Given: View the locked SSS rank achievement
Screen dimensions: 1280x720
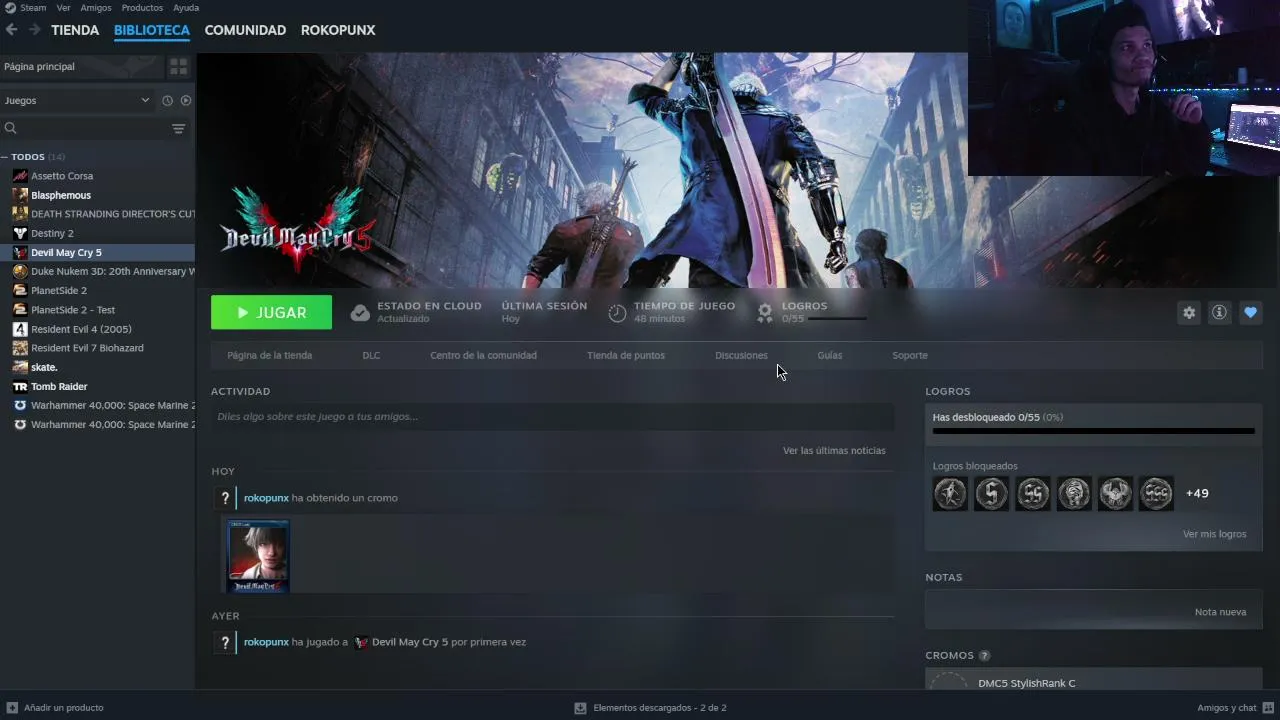Looking at the screenshot, I should point(1156,493).
